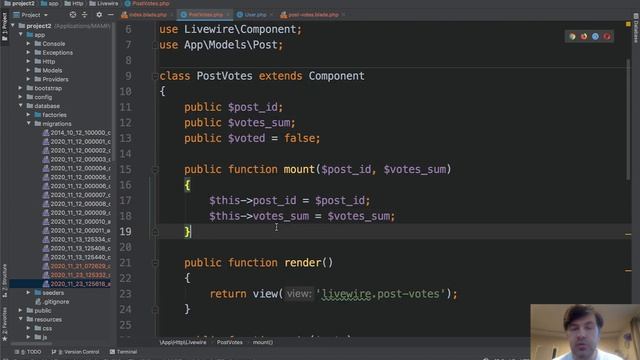Close the PostVotes.php tab
This screenshot has height=360, width=640.
228,15
